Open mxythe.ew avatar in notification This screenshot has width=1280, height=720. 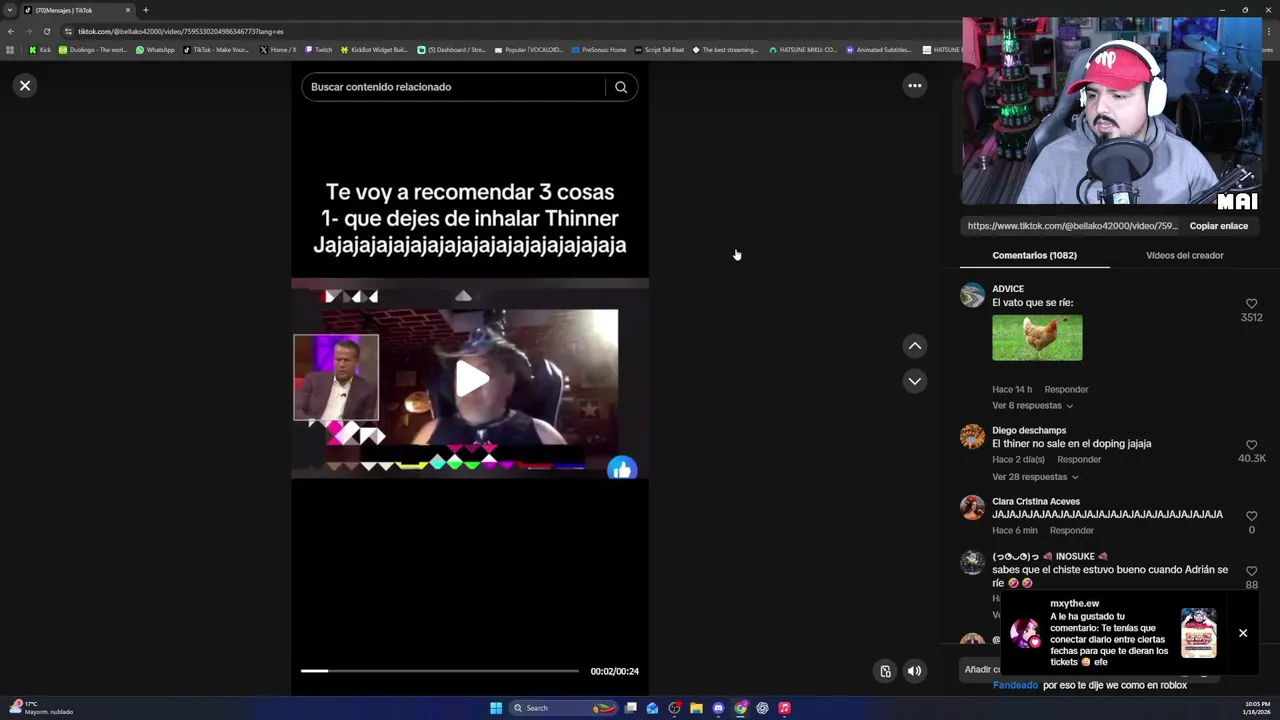coord(1025,633)
